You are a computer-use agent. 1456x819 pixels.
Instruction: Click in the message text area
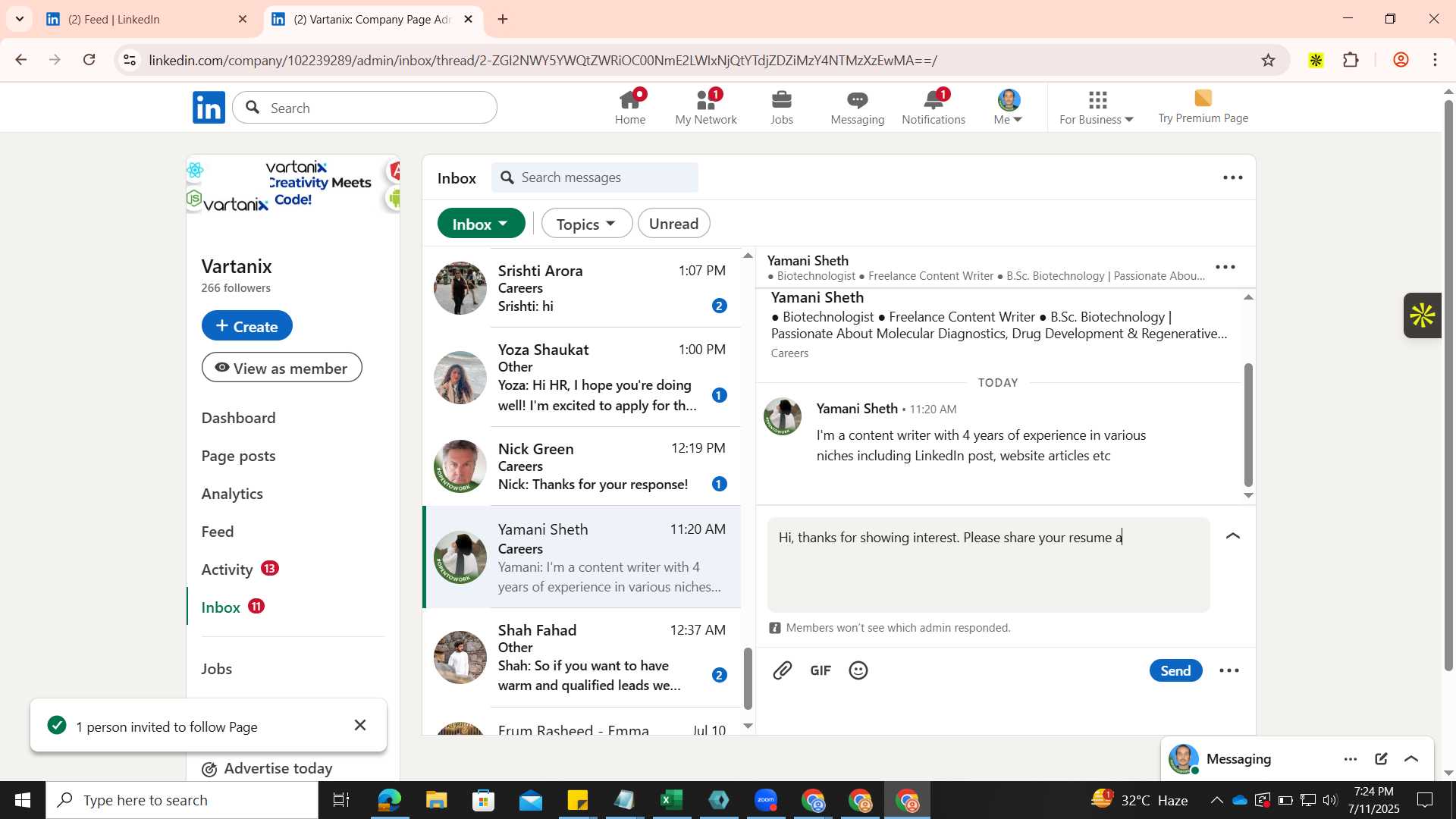point(988,565)
